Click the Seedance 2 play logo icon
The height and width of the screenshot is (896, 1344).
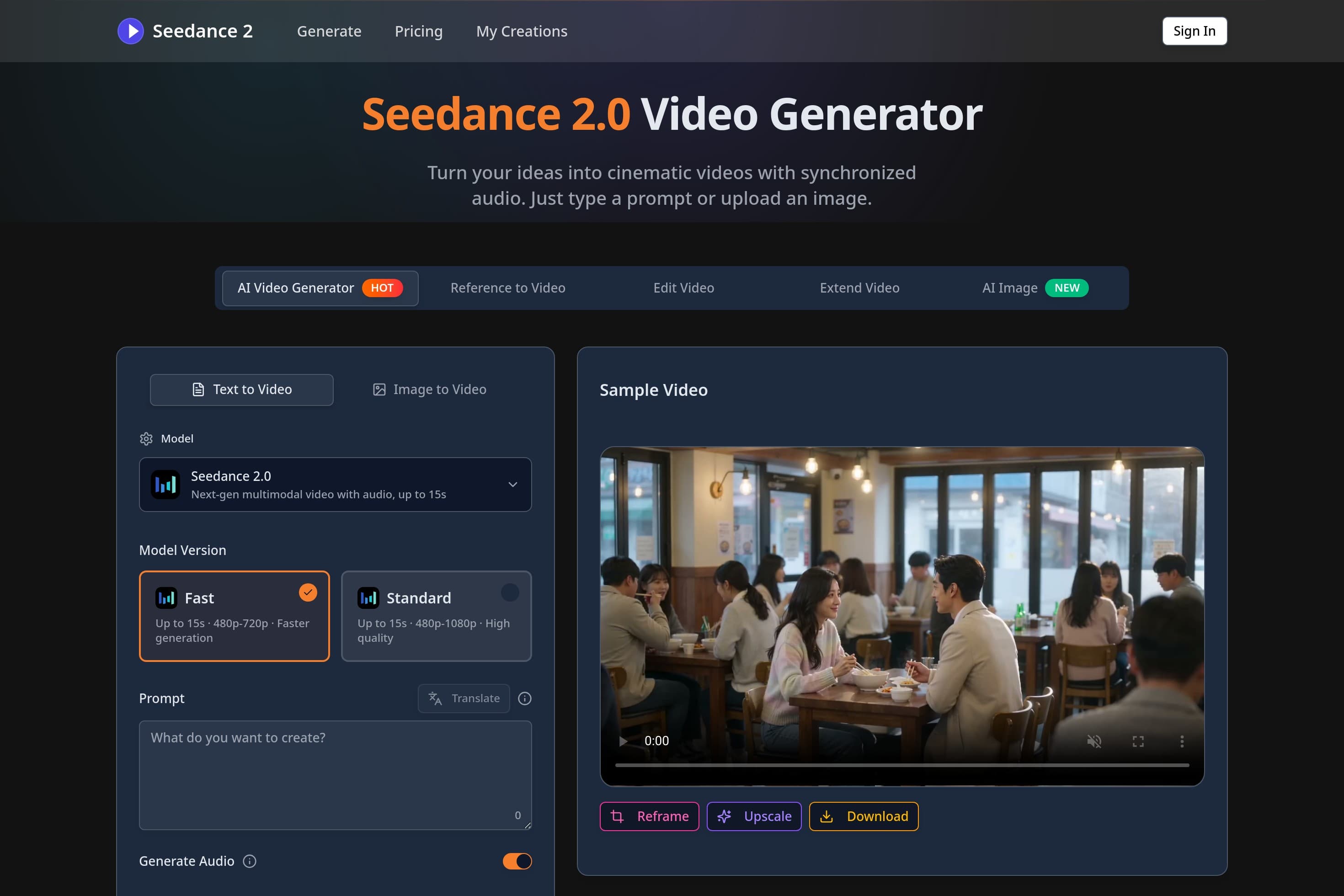click(131, 31)
